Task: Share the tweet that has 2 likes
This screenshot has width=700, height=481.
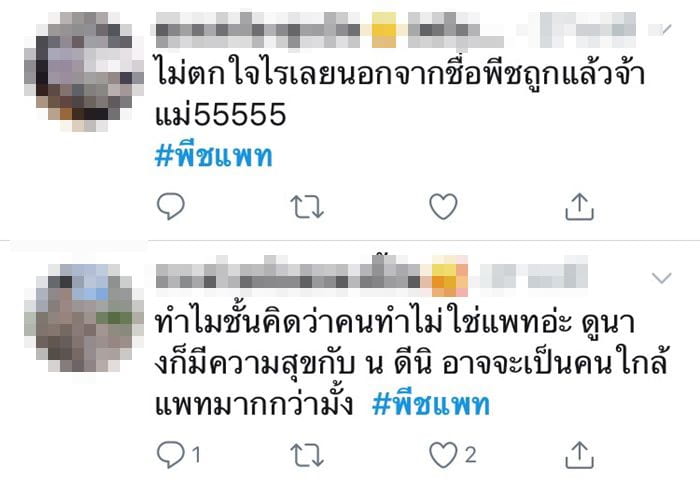Action: coord(579,454)
